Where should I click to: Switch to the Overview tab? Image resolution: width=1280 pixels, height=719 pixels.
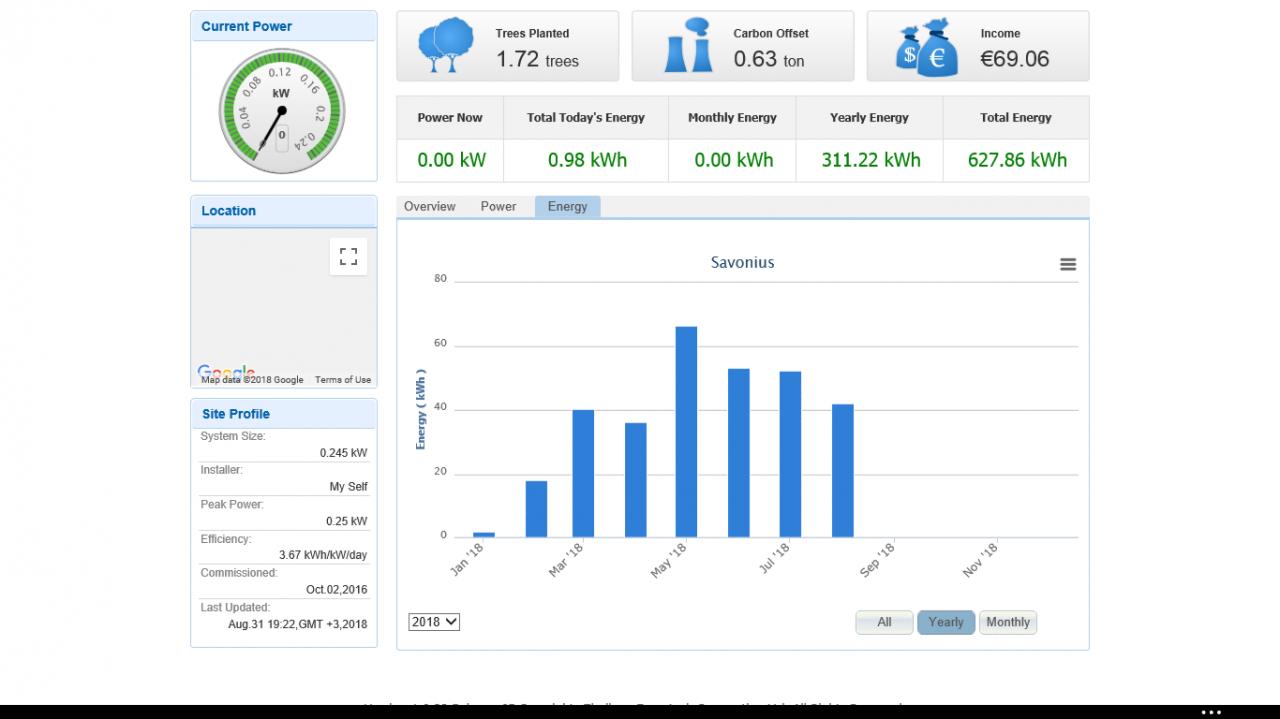(430, 207)
